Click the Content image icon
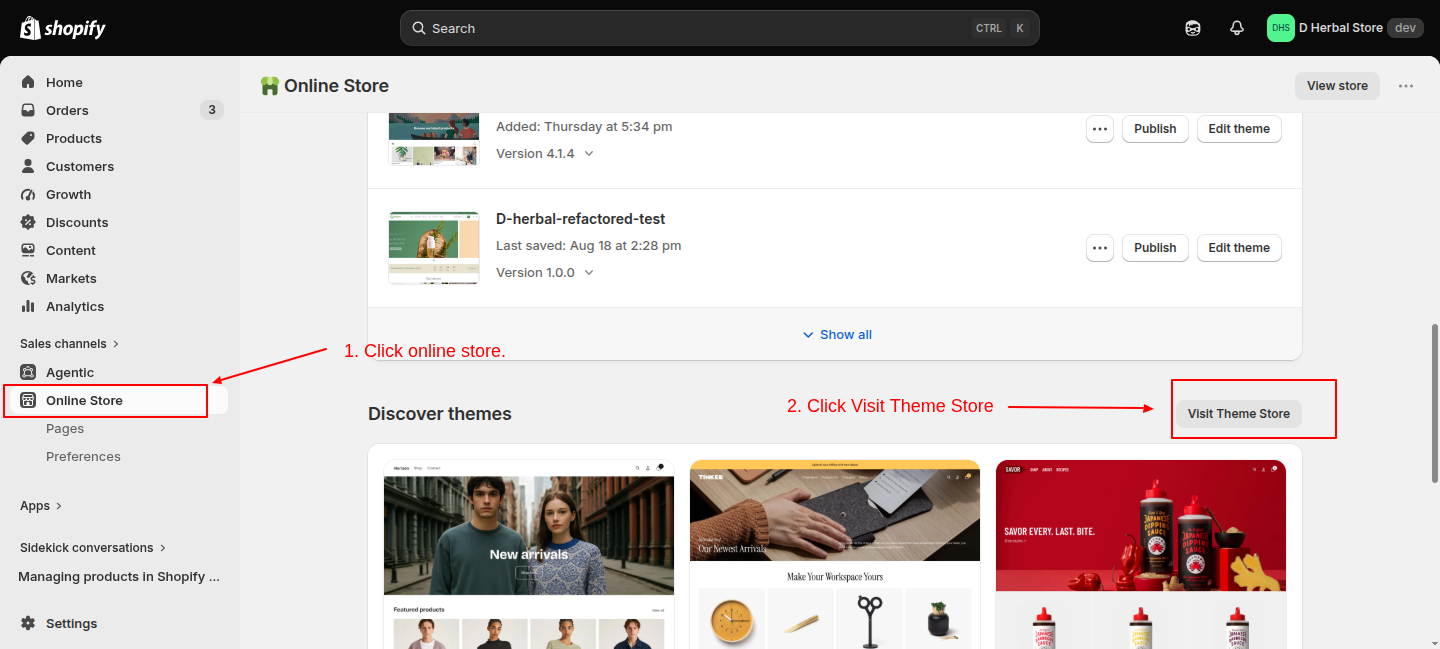 (28, 250)
